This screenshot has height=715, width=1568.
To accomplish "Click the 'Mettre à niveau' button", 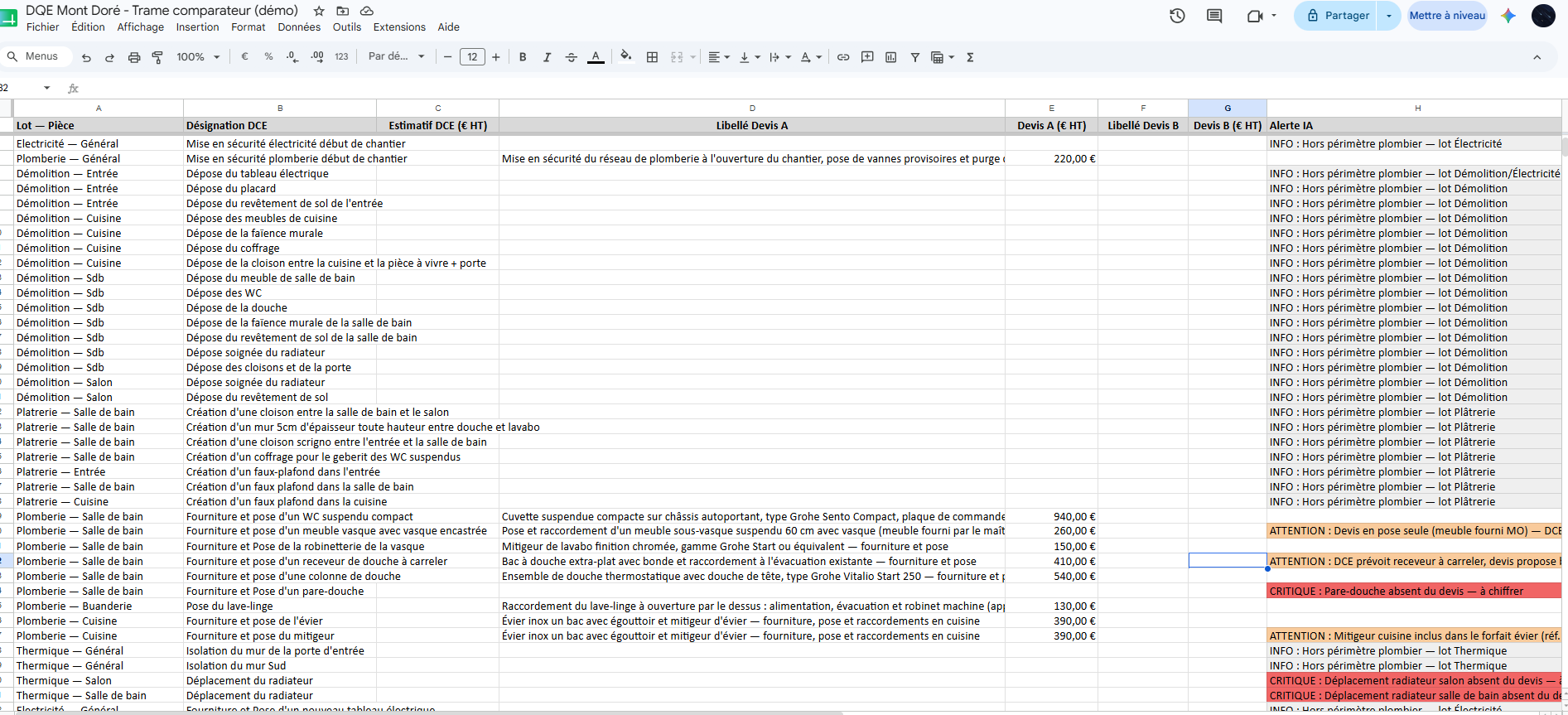I will click(1447, 16).
